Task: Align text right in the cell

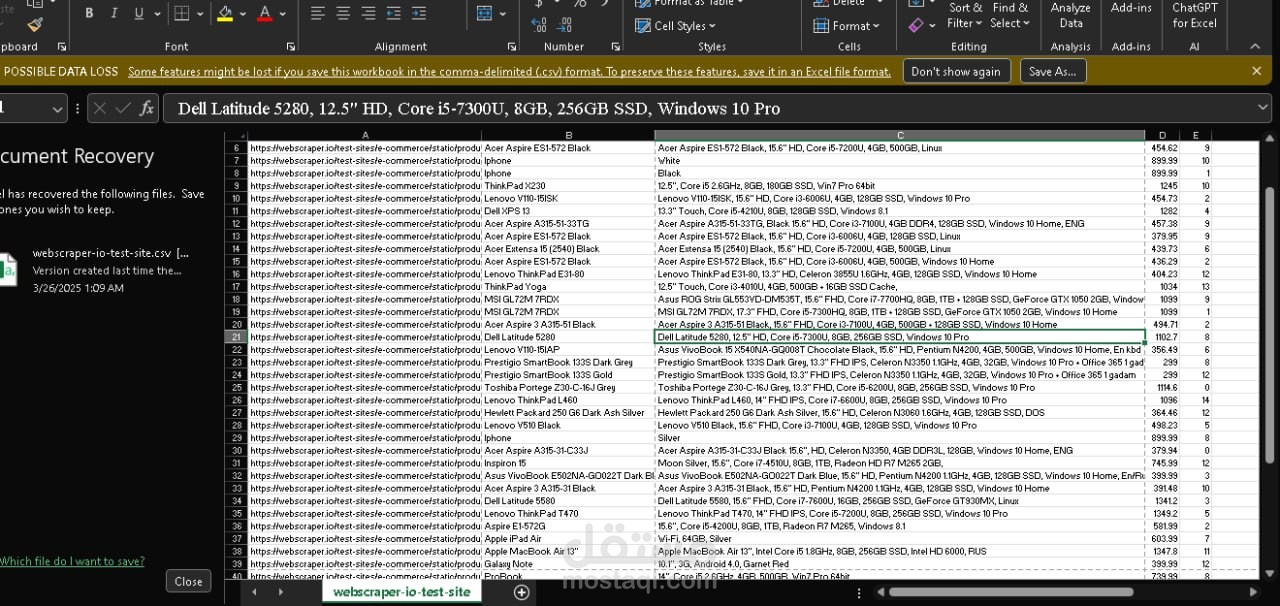Action: [368, 14]
